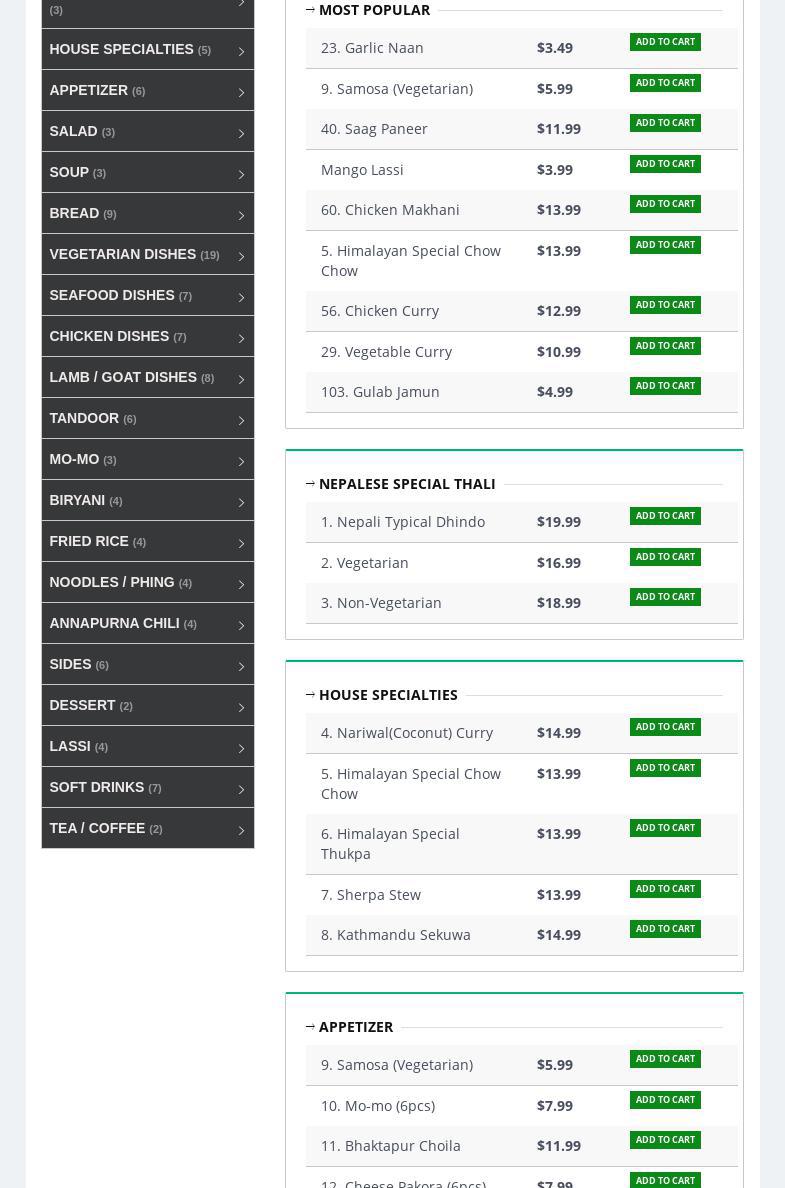The height and width of the screenshot is (1188, 785).
Task: Collapse the Most Popular section
Action: [310, 10]
